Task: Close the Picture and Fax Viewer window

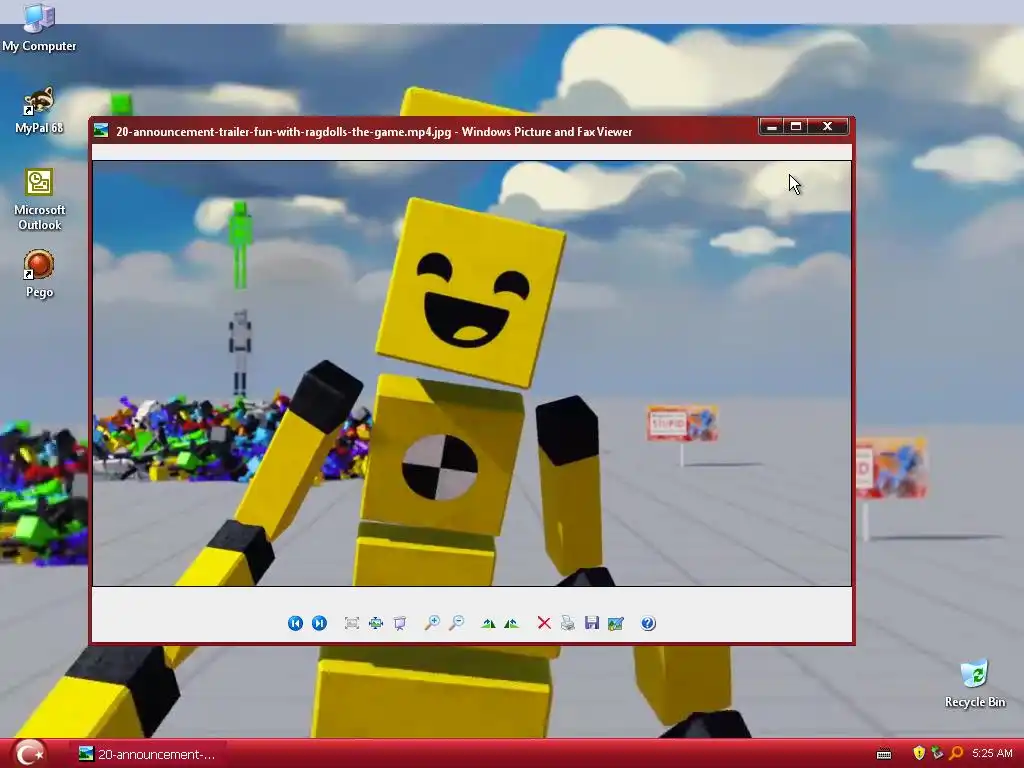Action: 827,127
